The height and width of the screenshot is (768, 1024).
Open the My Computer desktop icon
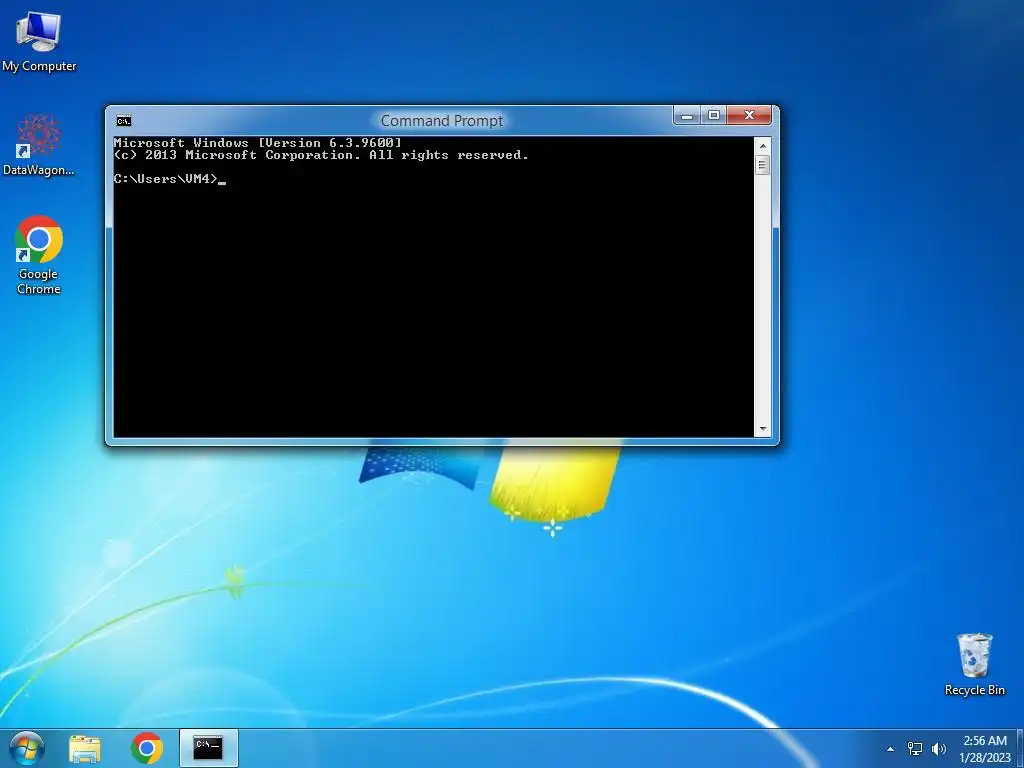click(x=39, y=41)
